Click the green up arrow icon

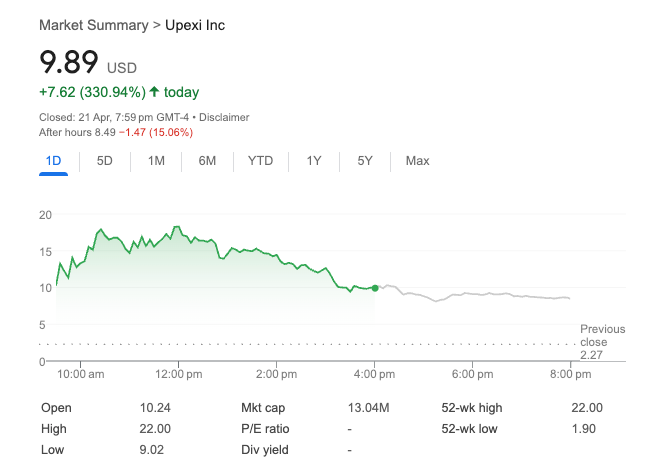pos(154,92)
